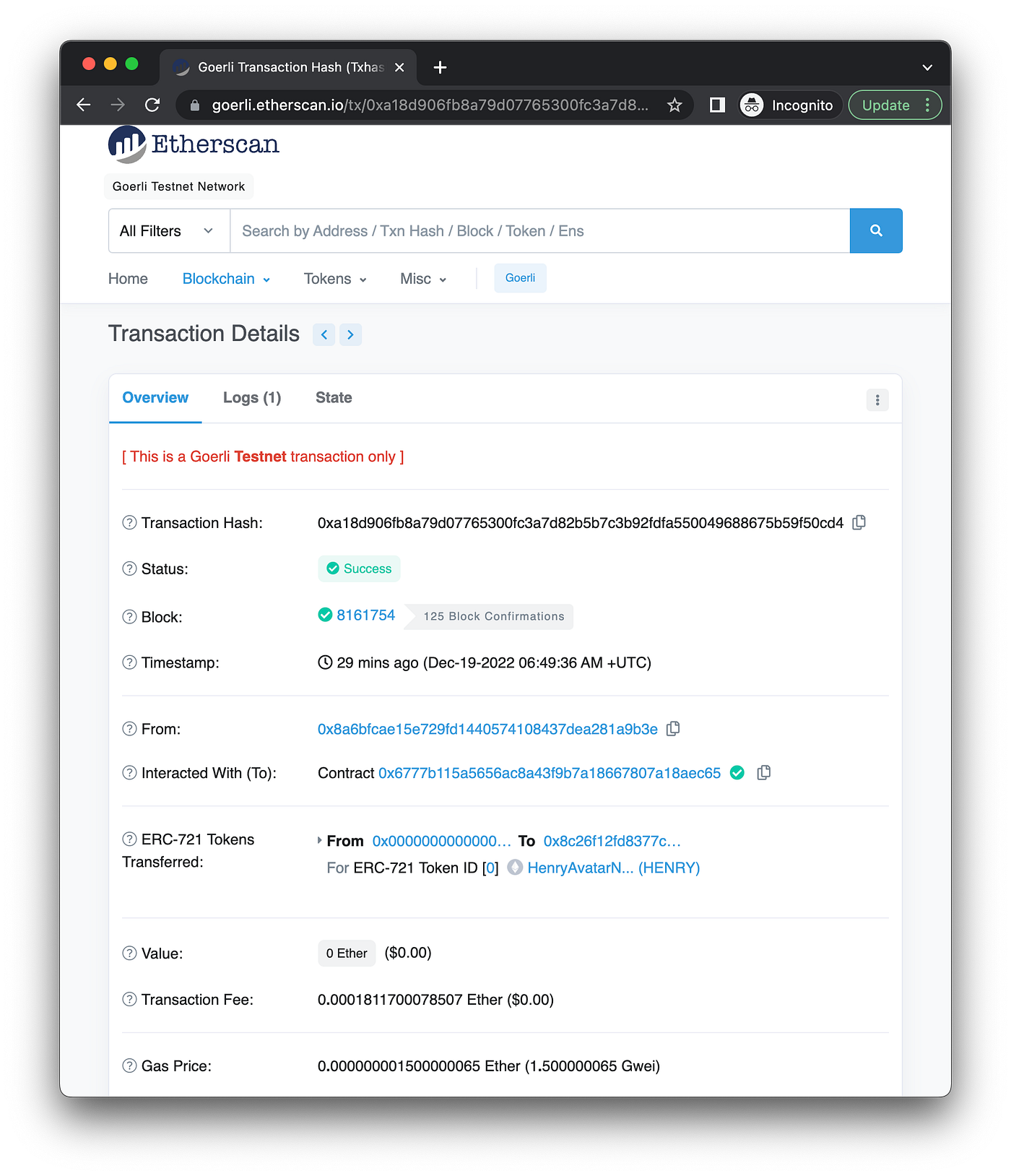Screen dimensions: 1011x1176
Task: Switch to the Overview tab
Action: click(x=155, y=398)
